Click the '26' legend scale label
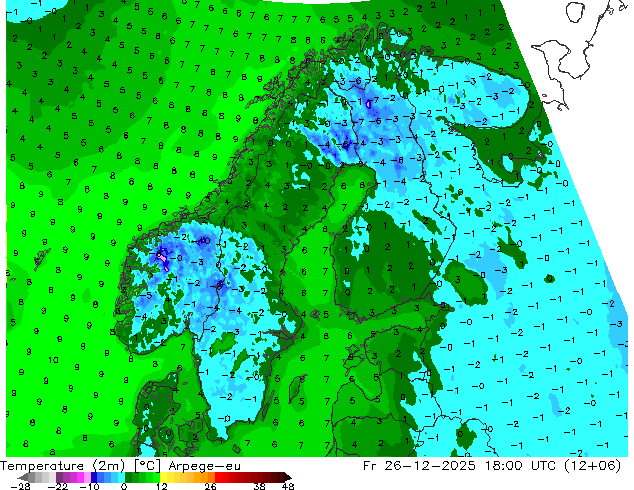Viewport: 634px width, 490px height. tap(210, 486)
